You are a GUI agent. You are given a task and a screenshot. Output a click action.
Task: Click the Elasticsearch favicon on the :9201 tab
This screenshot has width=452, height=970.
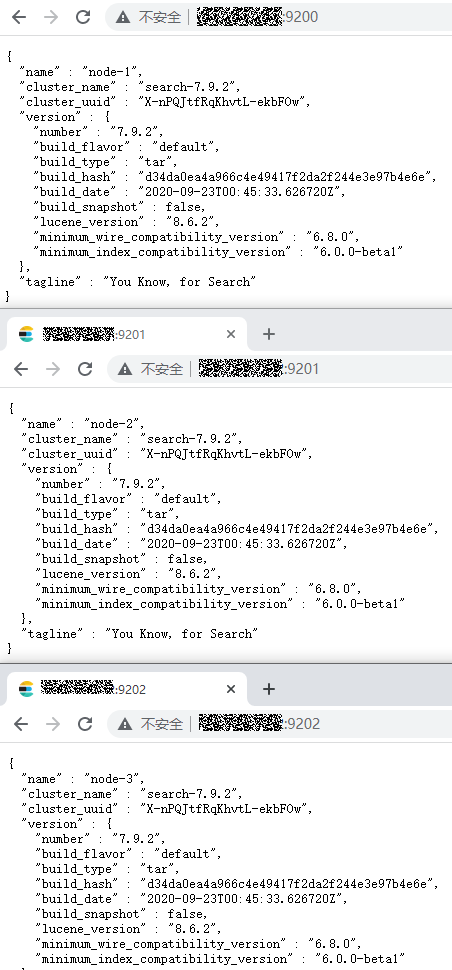pyautogui.click(x=26, y=335)
